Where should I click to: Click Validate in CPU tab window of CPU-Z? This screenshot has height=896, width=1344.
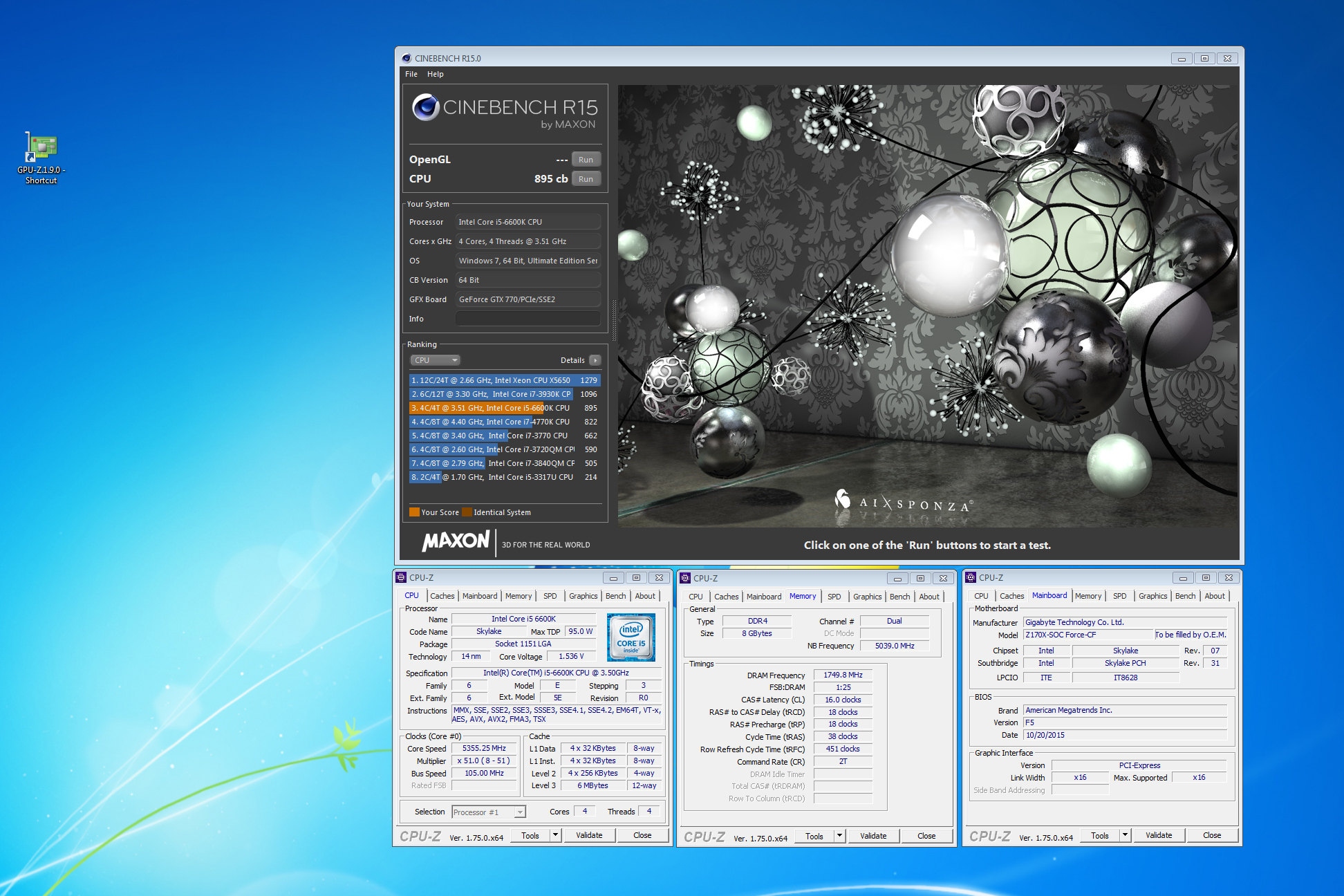[x=589, y=835]
